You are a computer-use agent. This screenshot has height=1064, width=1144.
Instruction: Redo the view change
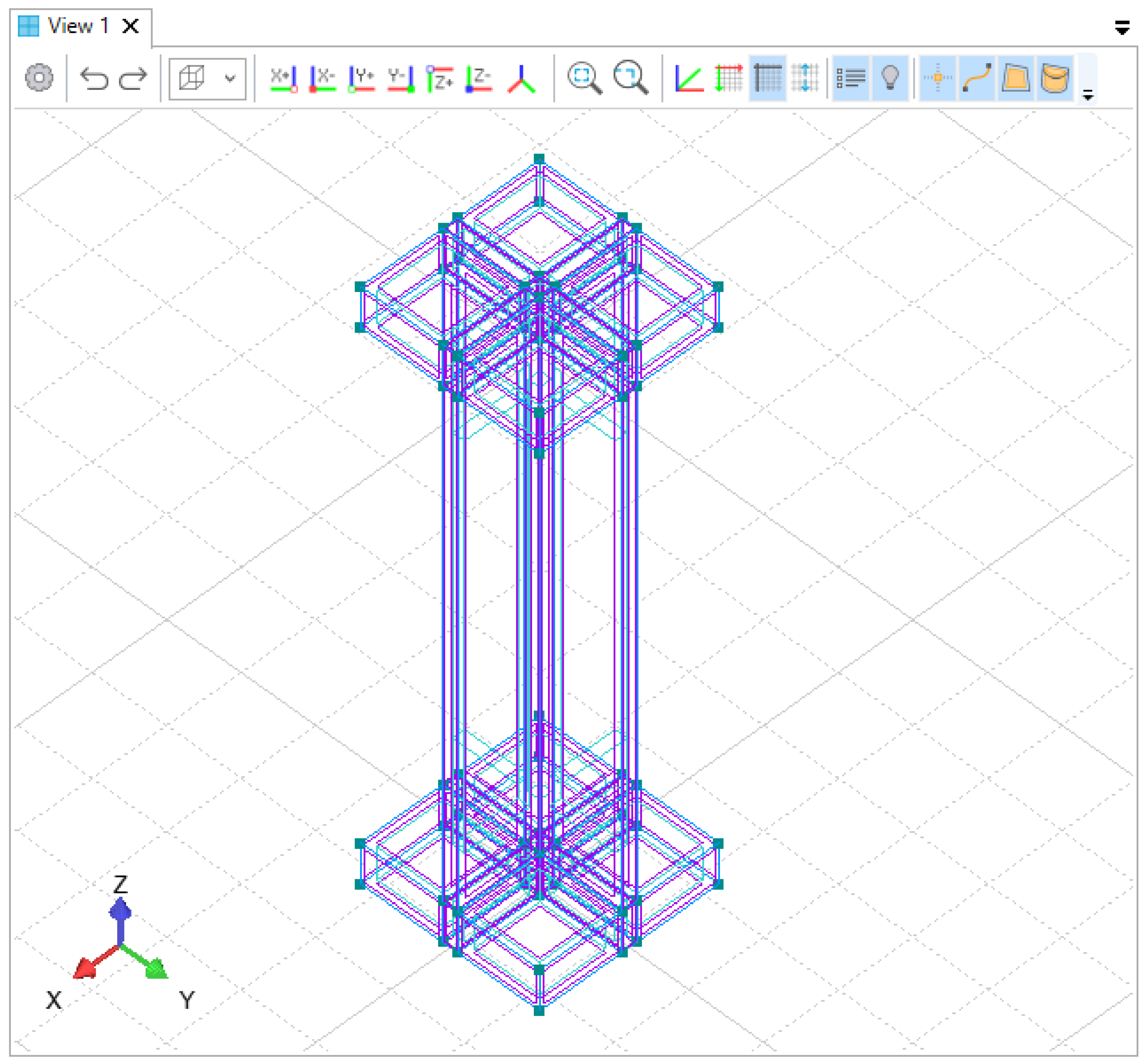133,78
